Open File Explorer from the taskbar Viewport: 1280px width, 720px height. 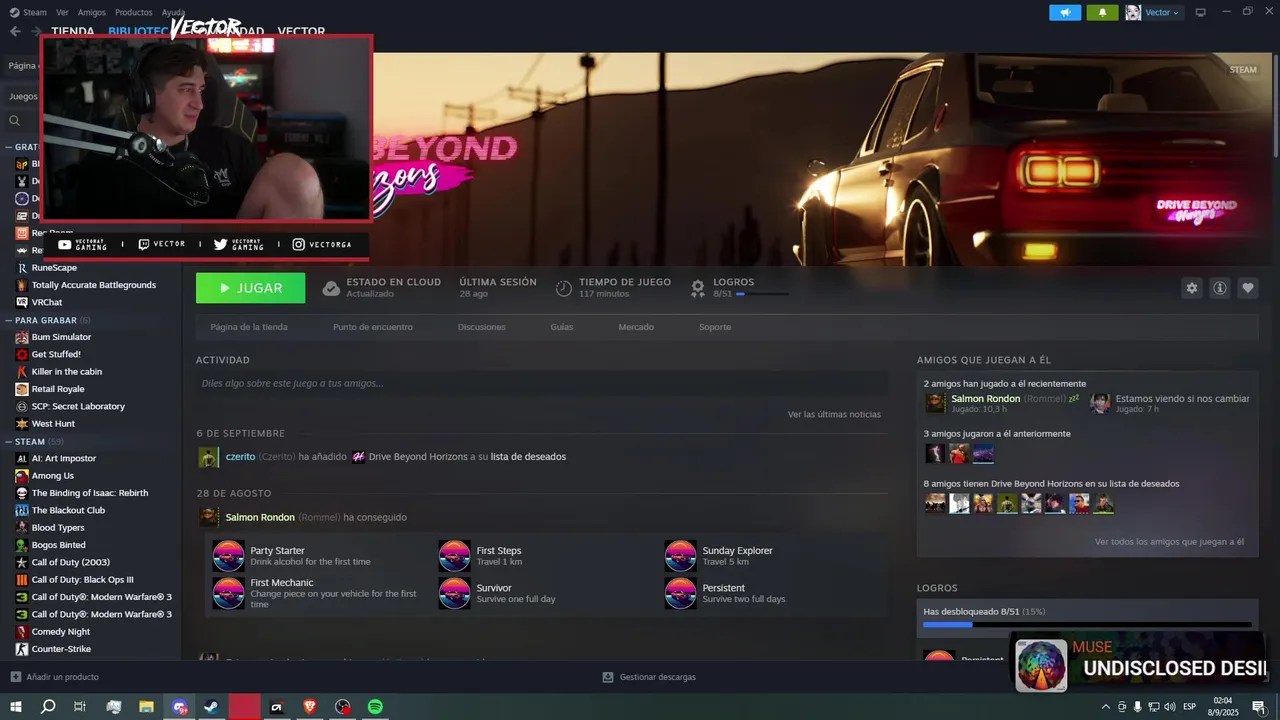[146, 707]
